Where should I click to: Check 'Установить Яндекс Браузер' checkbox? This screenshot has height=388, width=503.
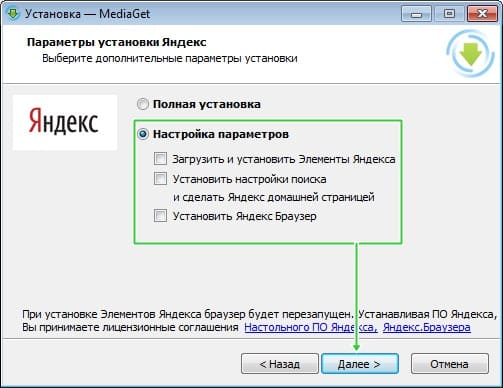click(x=160, y=216)
